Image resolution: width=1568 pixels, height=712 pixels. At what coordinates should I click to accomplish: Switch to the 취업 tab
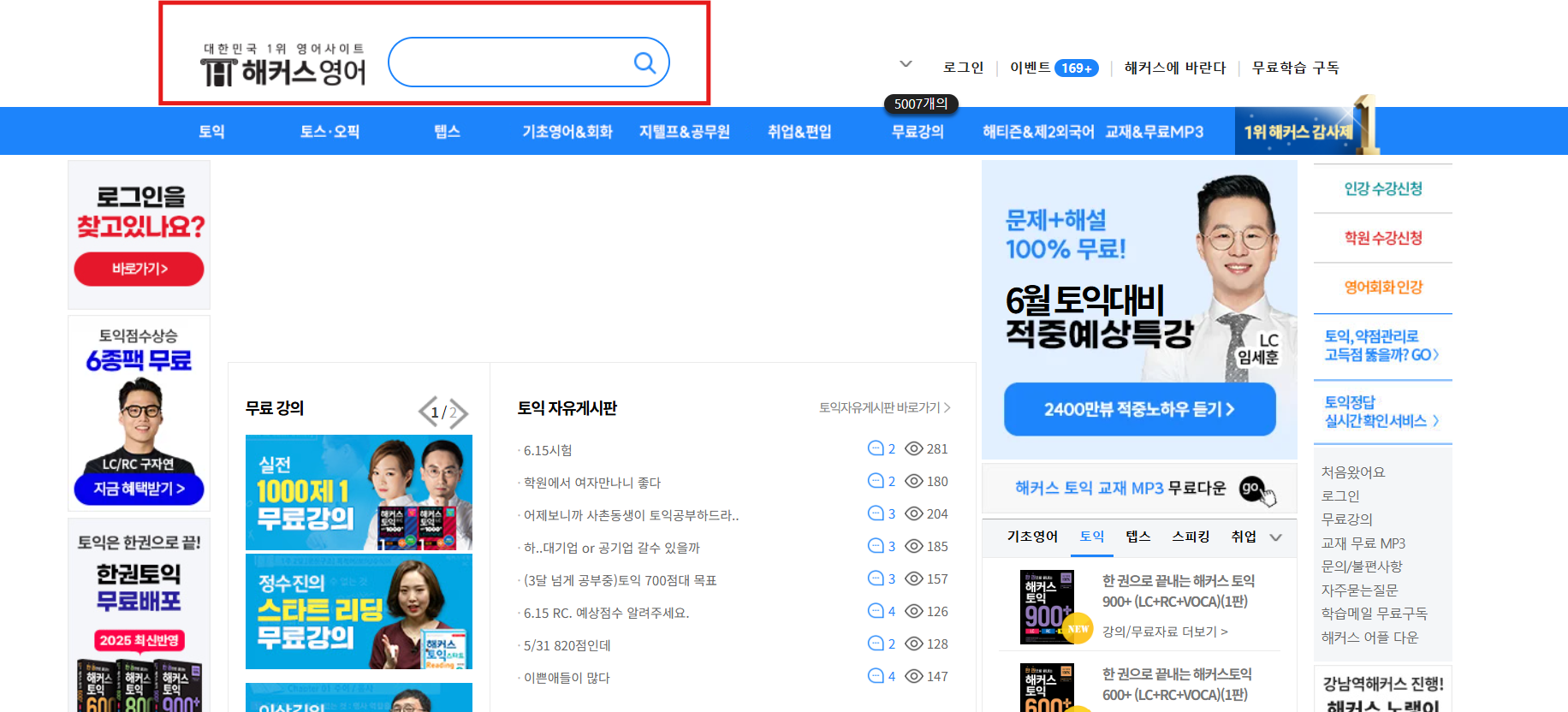pos(1244,537)
